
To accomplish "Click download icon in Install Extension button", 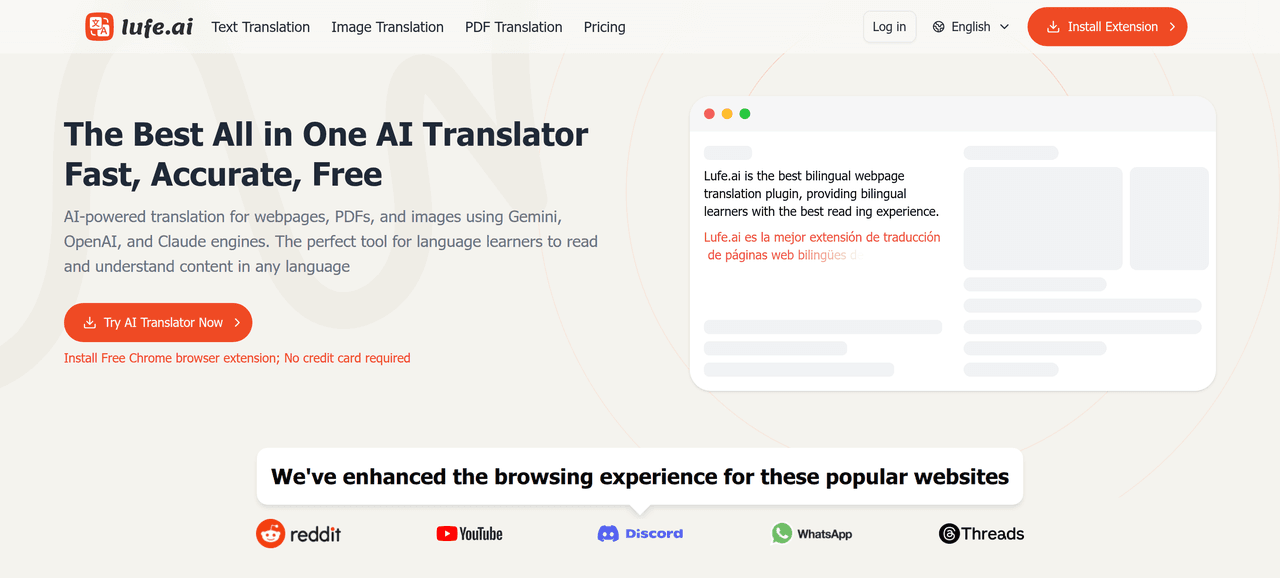I will click(x=1053, y=27).
